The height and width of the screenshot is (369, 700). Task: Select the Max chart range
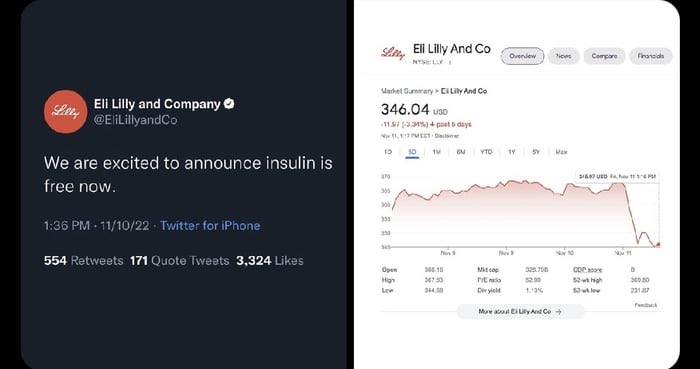pos(561,152)
